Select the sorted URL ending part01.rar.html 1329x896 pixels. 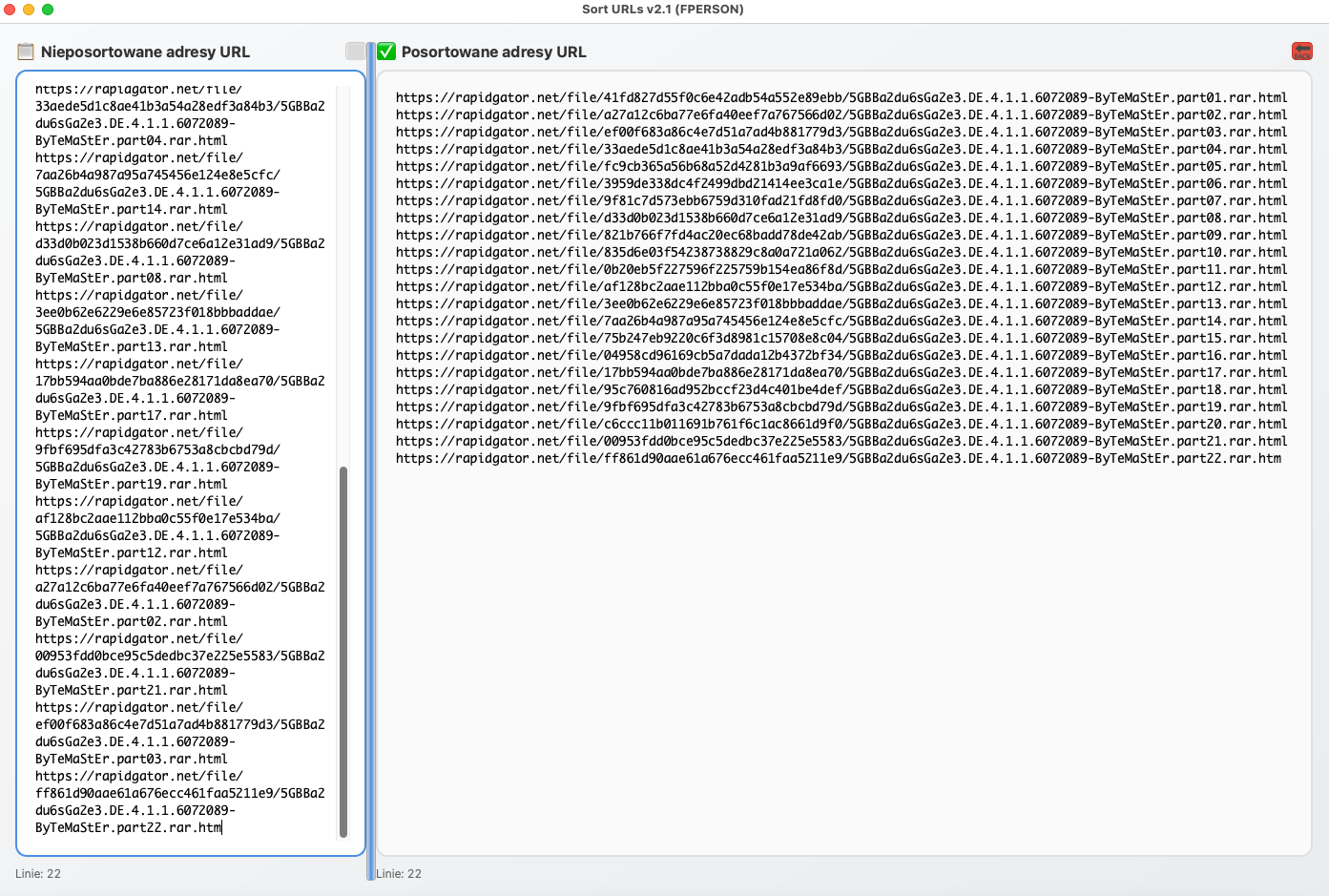click(841, 97)
